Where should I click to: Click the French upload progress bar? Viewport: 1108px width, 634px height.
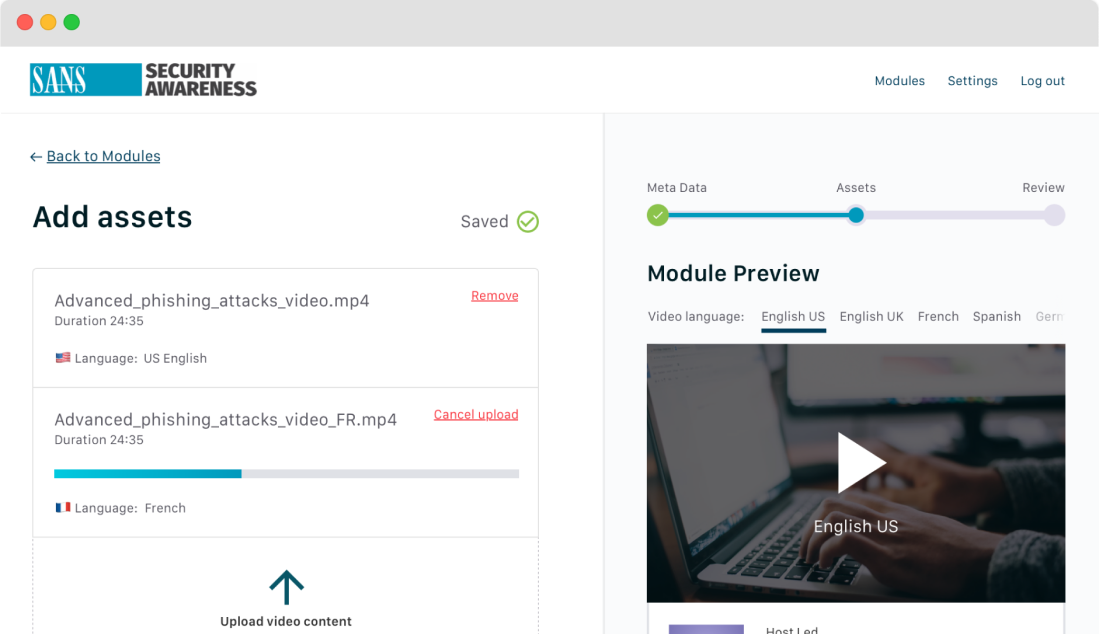[286, 473]
